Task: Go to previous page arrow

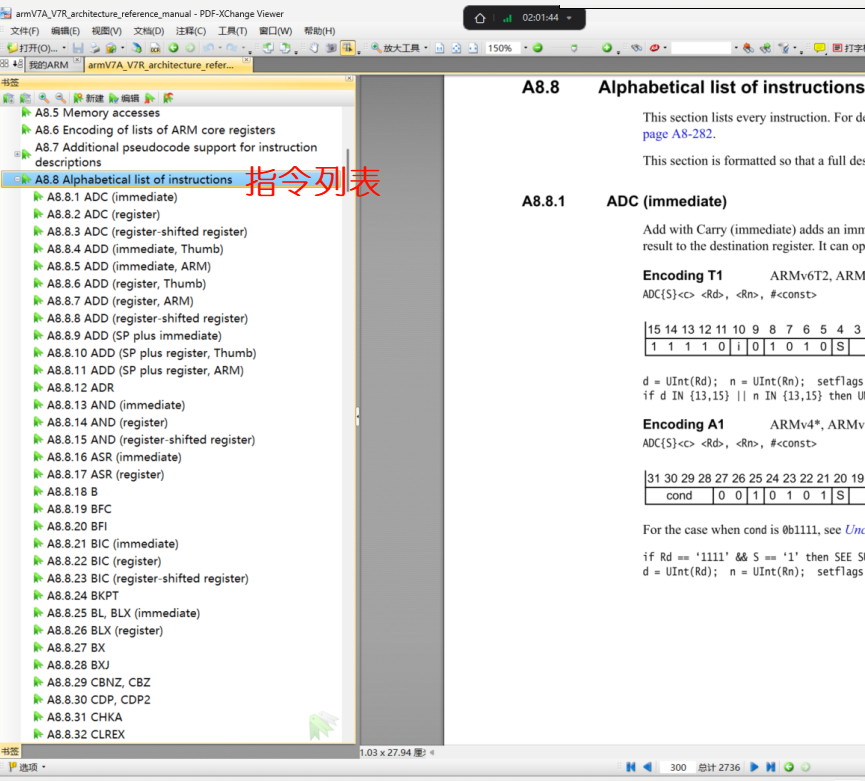Action: [x=648, y=767]
